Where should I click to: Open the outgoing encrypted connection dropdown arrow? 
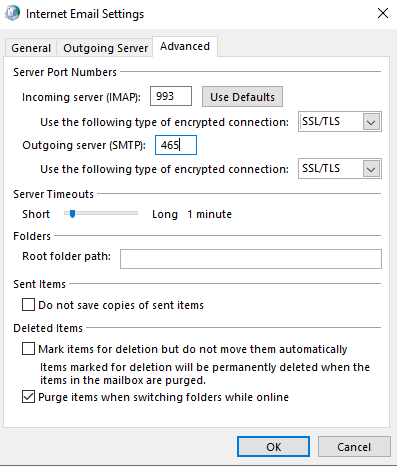(371, 169)
